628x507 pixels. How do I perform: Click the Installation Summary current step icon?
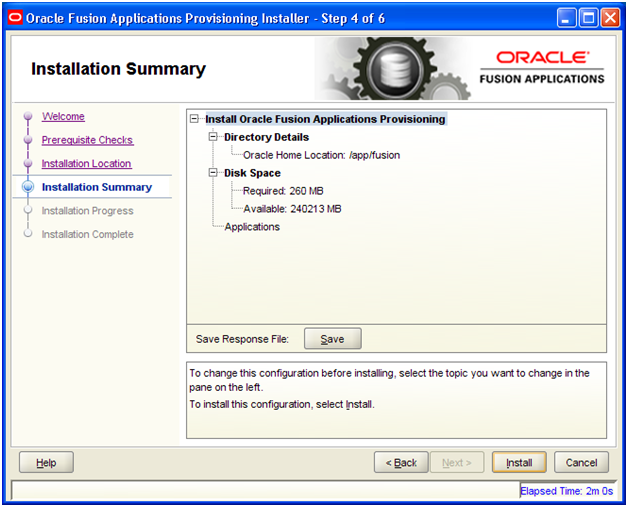pos(28,187)
